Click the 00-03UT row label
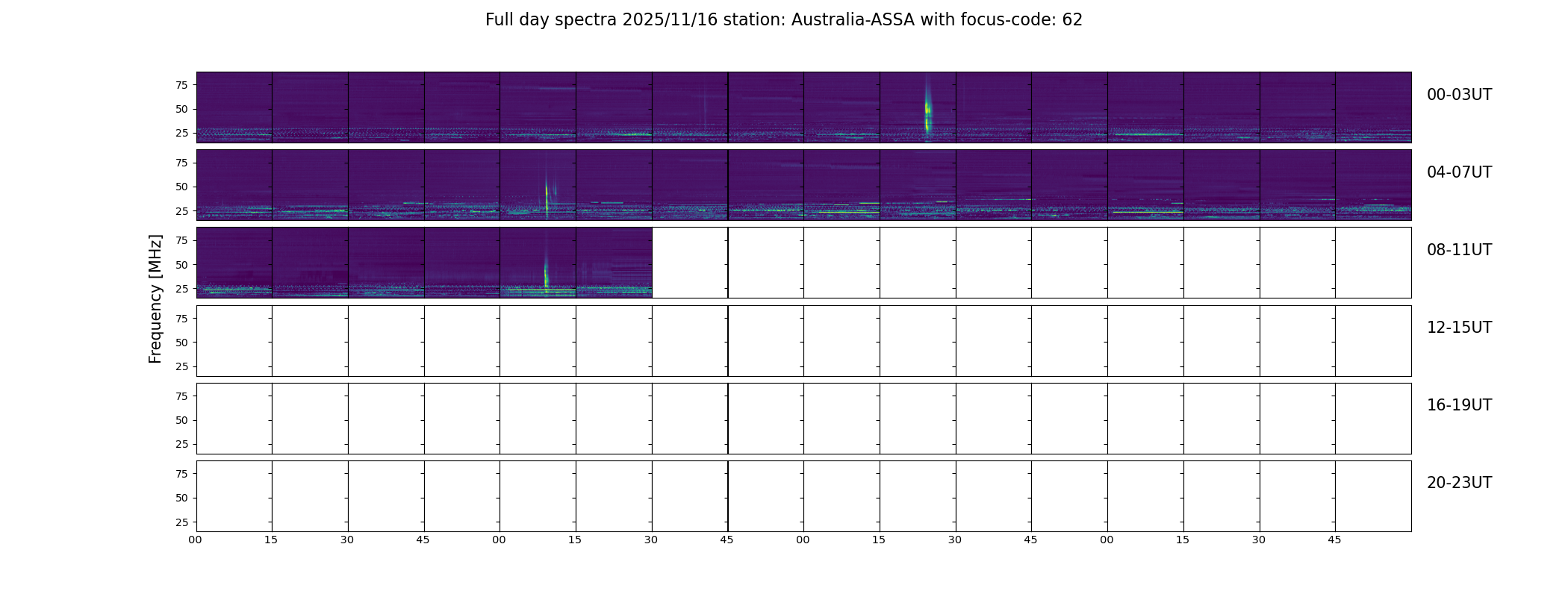Image resolution: width=1568 pixels, height=597 pixels. [x=1459, y=95]
